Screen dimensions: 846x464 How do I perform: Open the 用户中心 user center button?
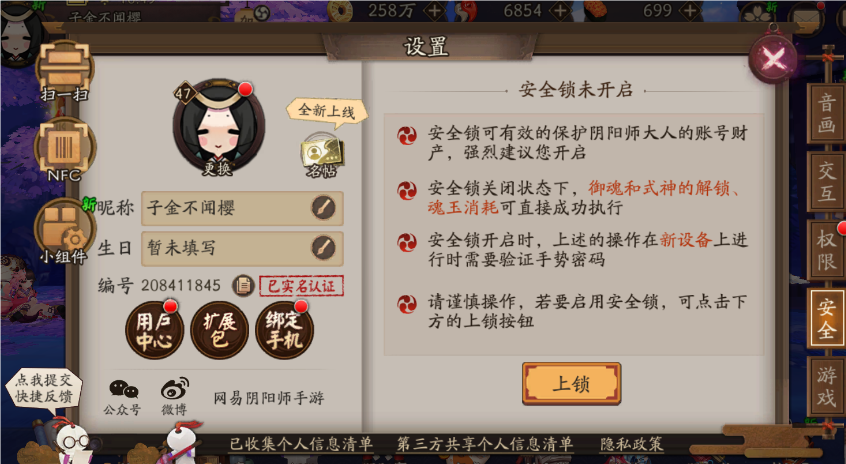click(x=154, y=330)
